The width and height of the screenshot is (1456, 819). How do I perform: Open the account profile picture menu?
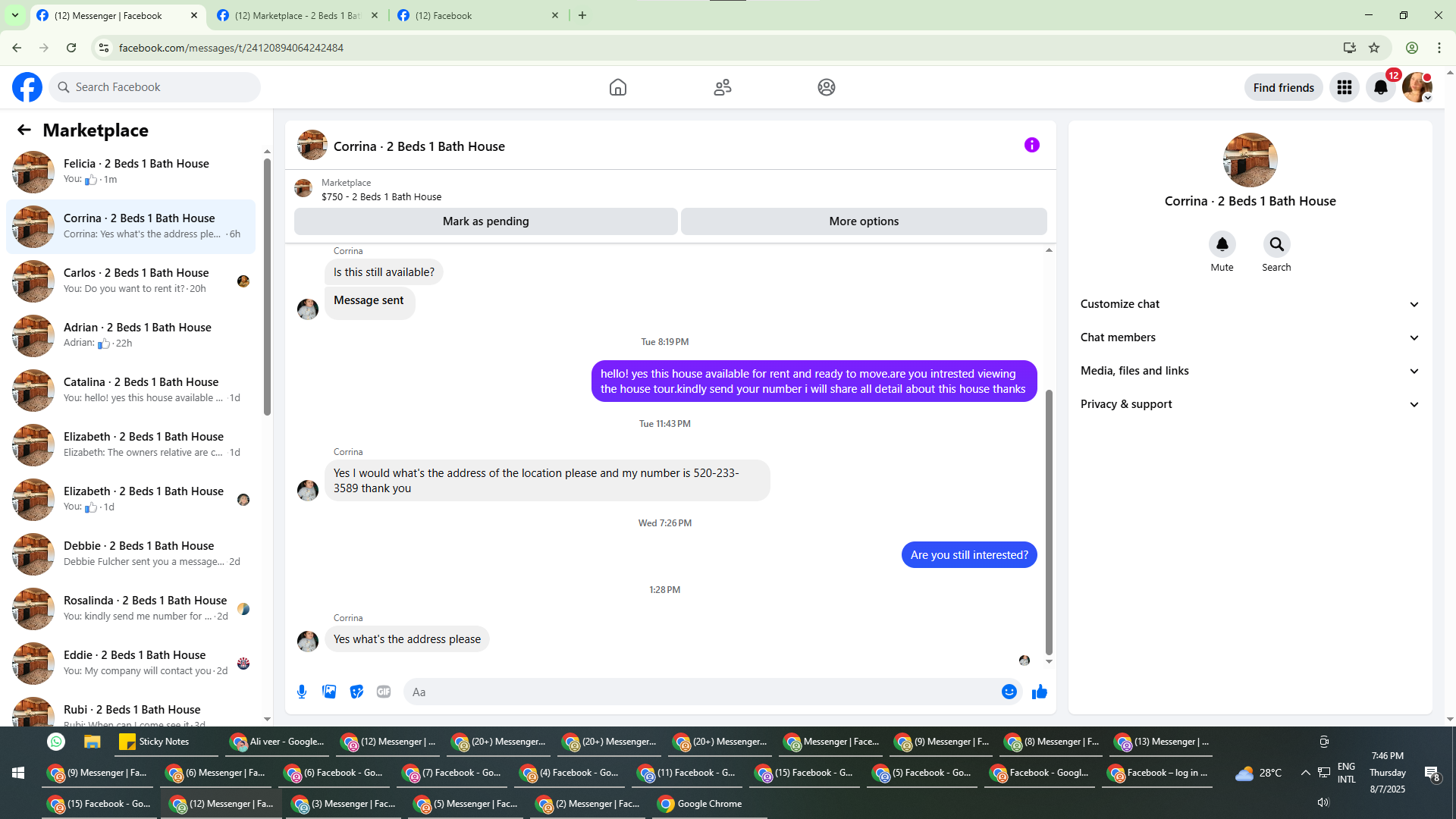tap(1417, 87)
